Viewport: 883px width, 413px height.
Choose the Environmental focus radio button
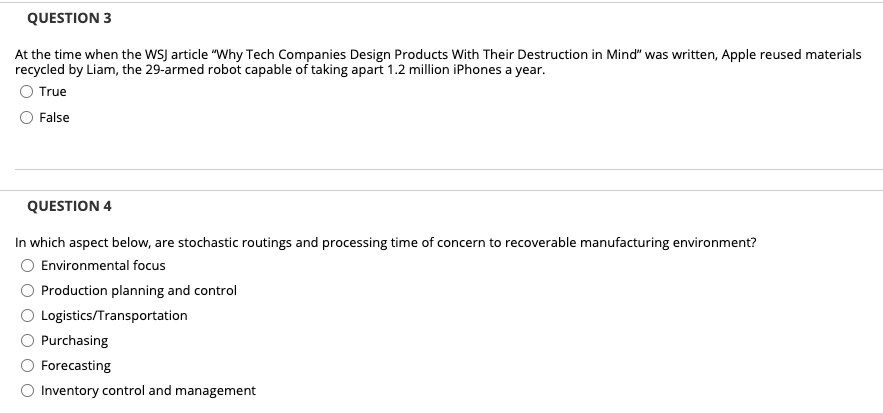(x=28, y=266)
